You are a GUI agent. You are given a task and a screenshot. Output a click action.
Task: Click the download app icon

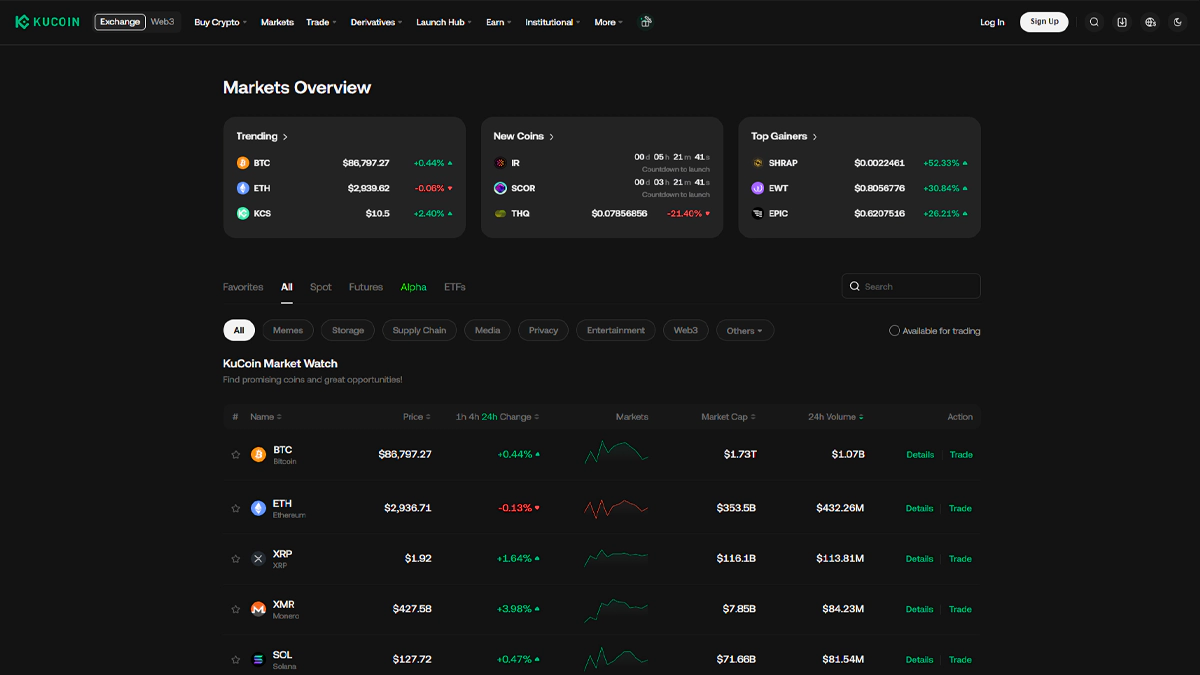[x=1122, y=22]
